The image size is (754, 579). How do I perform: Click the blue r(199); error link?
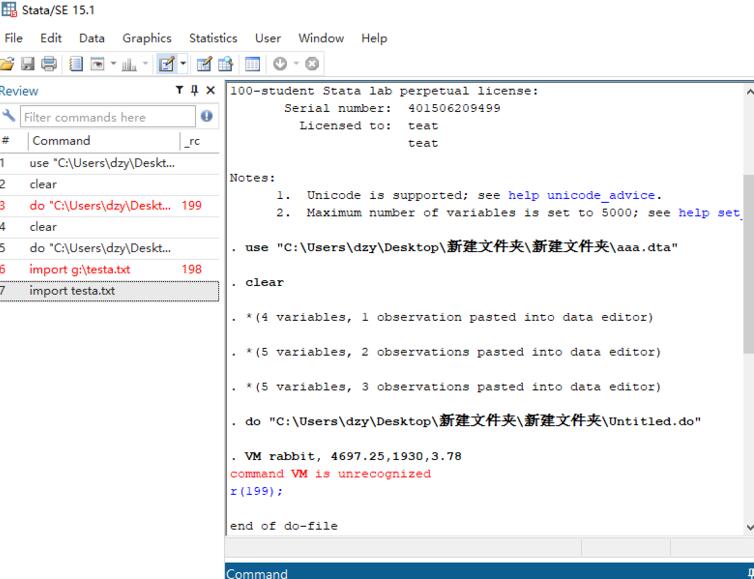pos(256,491)
